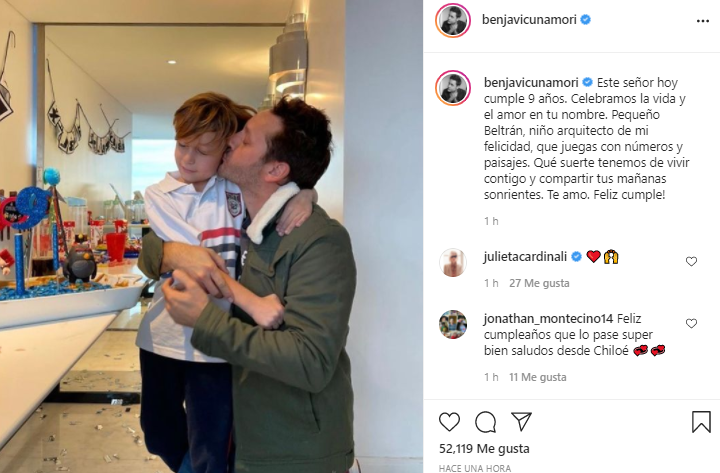Click the post photo of father and son
The width and height of the screenshot is (720, 473).
tap(211, 236)
